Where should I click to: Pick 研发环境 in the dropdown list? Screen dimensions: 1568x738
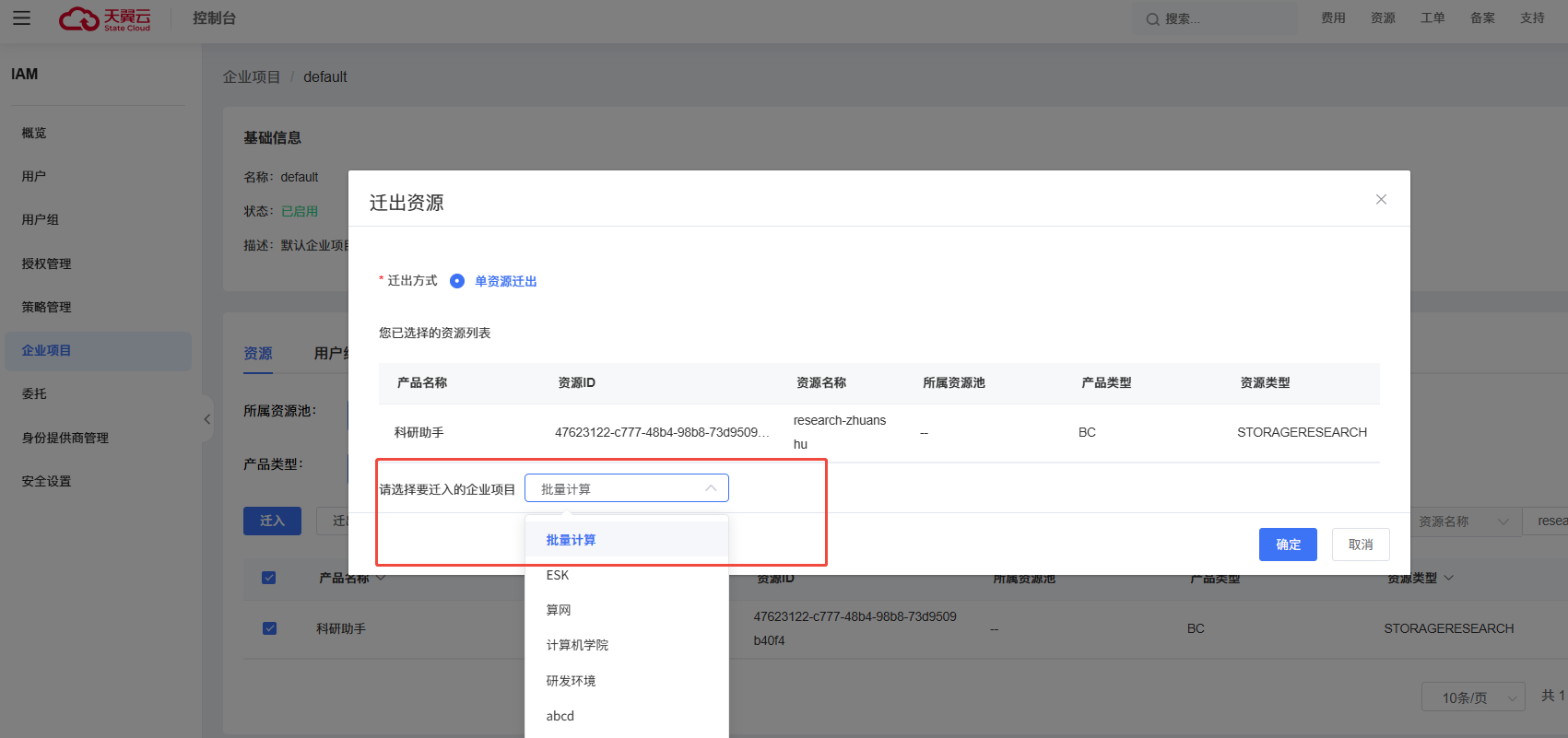point(571,681)
